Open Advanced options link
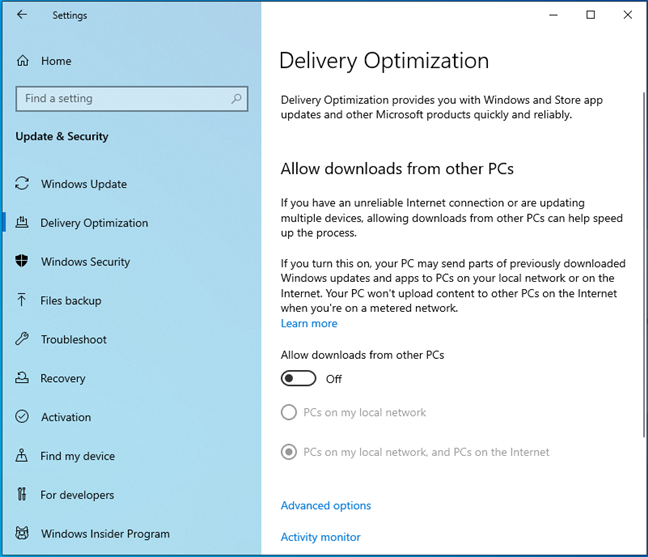This screenshot has height=557, width=648. coord(326,505)
